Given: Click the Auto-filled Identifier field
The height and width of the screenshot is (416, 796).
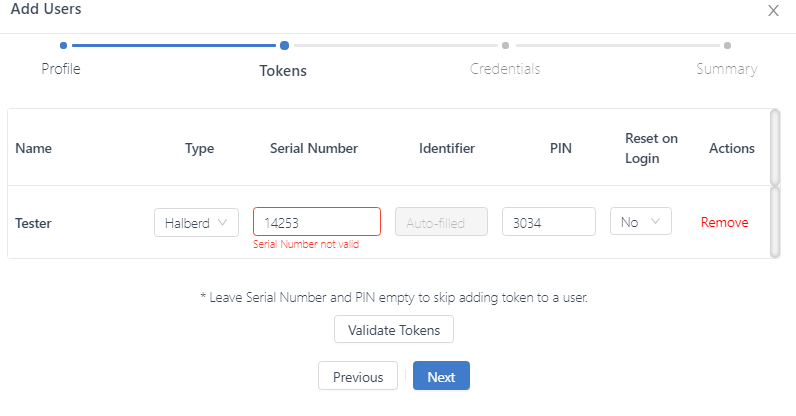Looking at the screenshot, I should 441,222.
